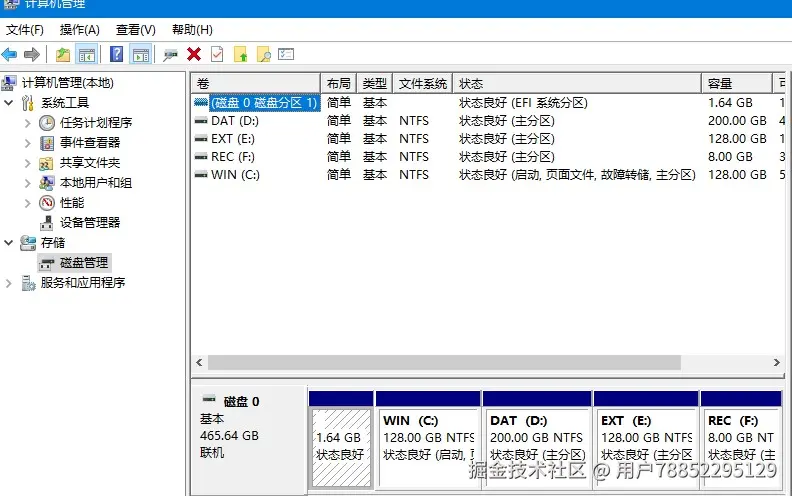
Task: Click the document with checkmark icon
Action: [217, 54]
